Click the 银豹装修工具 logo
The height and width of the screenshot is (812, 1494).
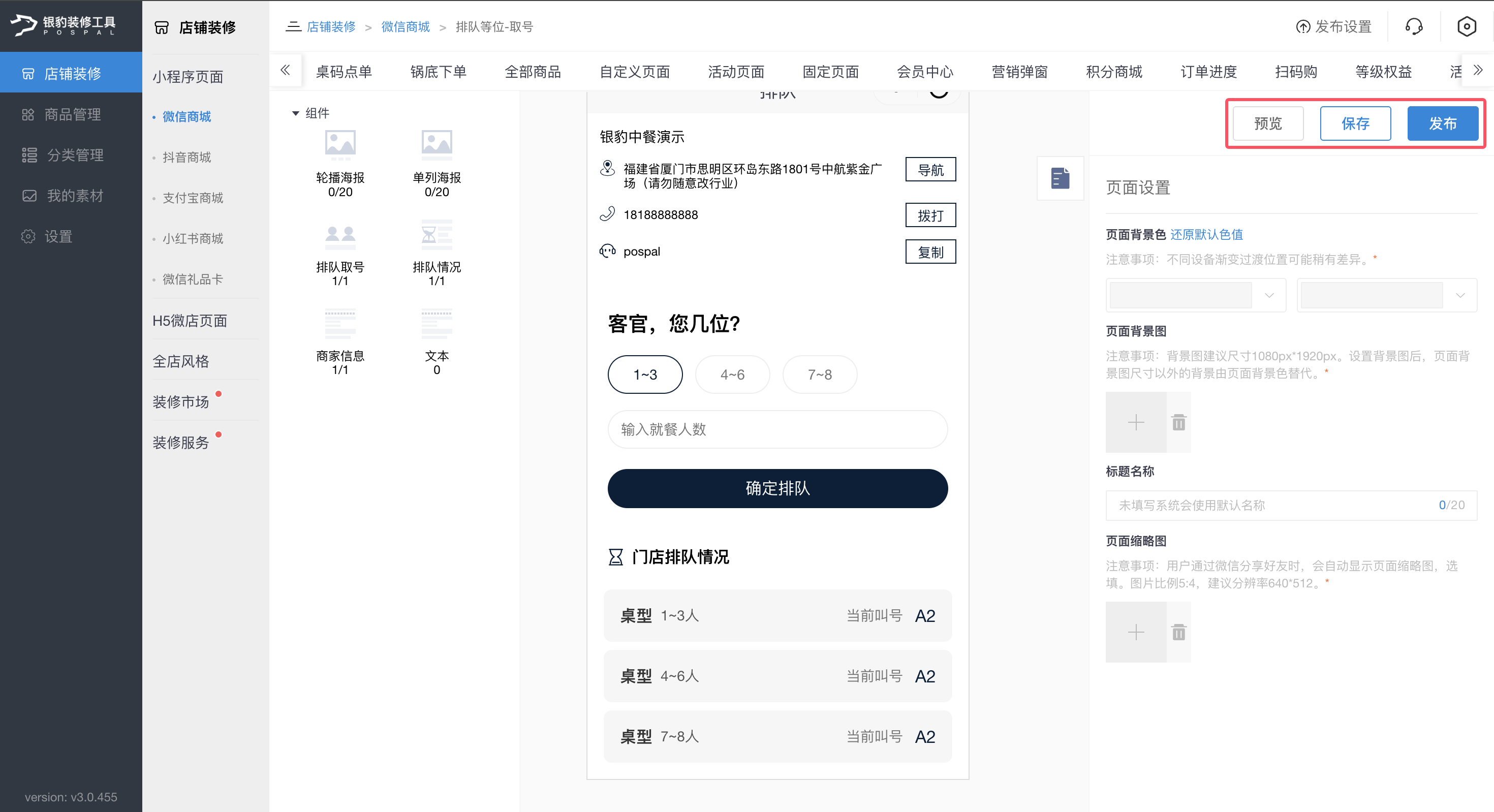point(64,25)
